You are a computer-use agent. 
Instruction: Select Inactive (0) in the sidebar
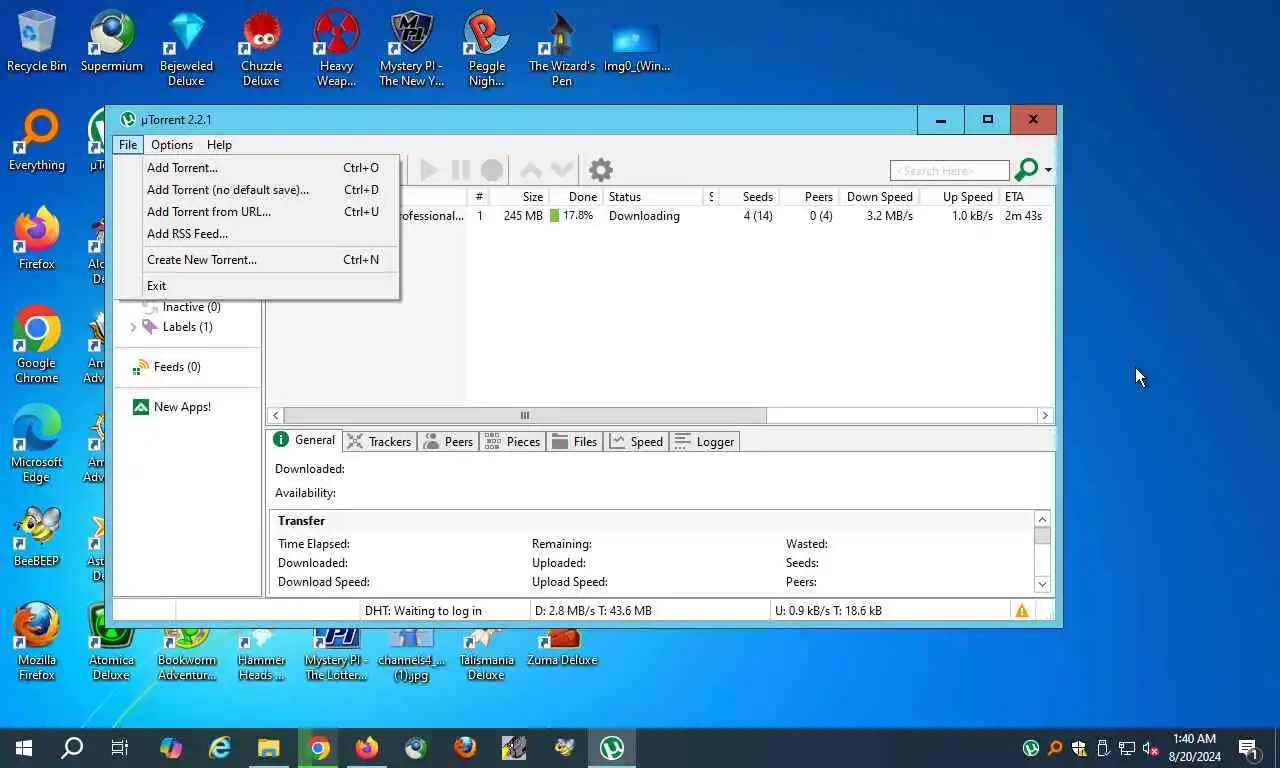(191, 307)
